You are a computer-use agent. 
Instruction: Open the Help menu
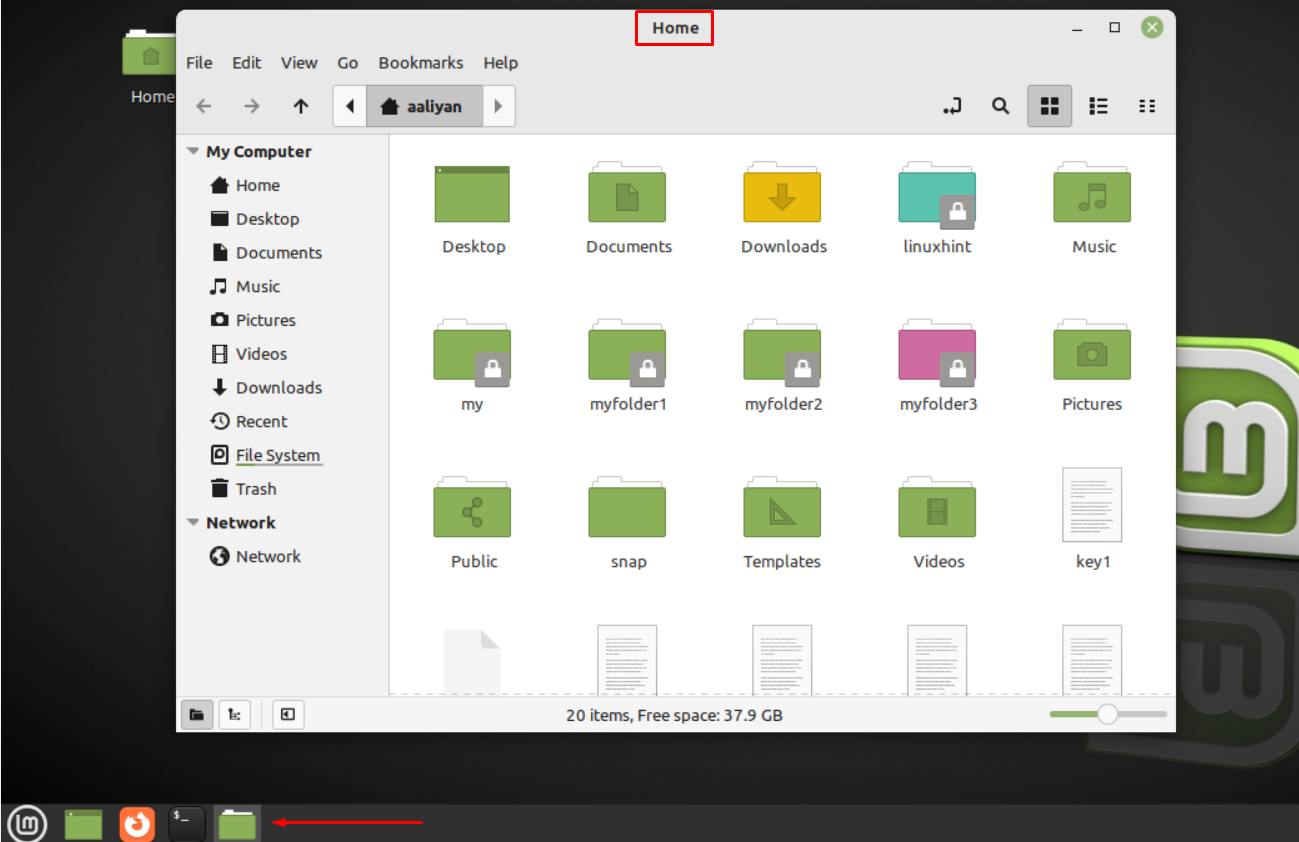click(501, 63)
